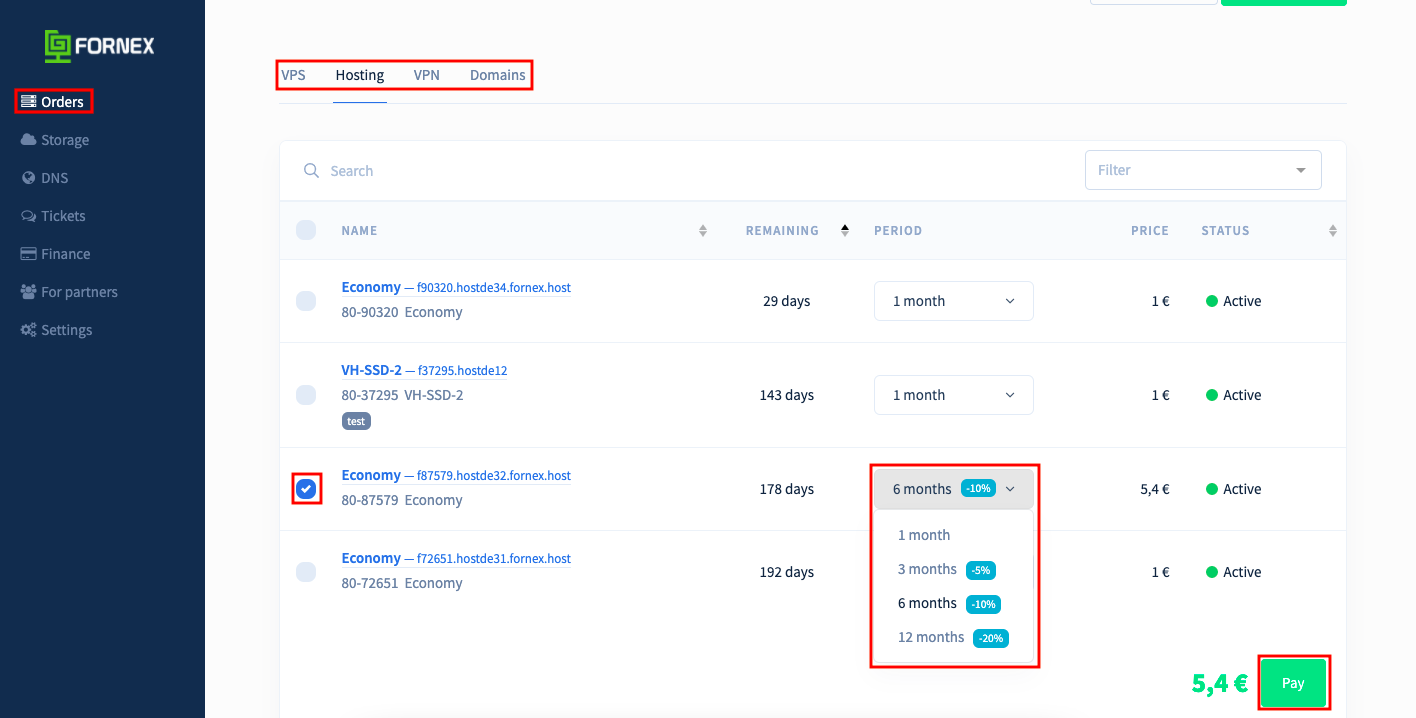The height and width of the screenshot is (718, 1416).
Task: Sort by Name column arrows
Action: [x=702, y=231]
